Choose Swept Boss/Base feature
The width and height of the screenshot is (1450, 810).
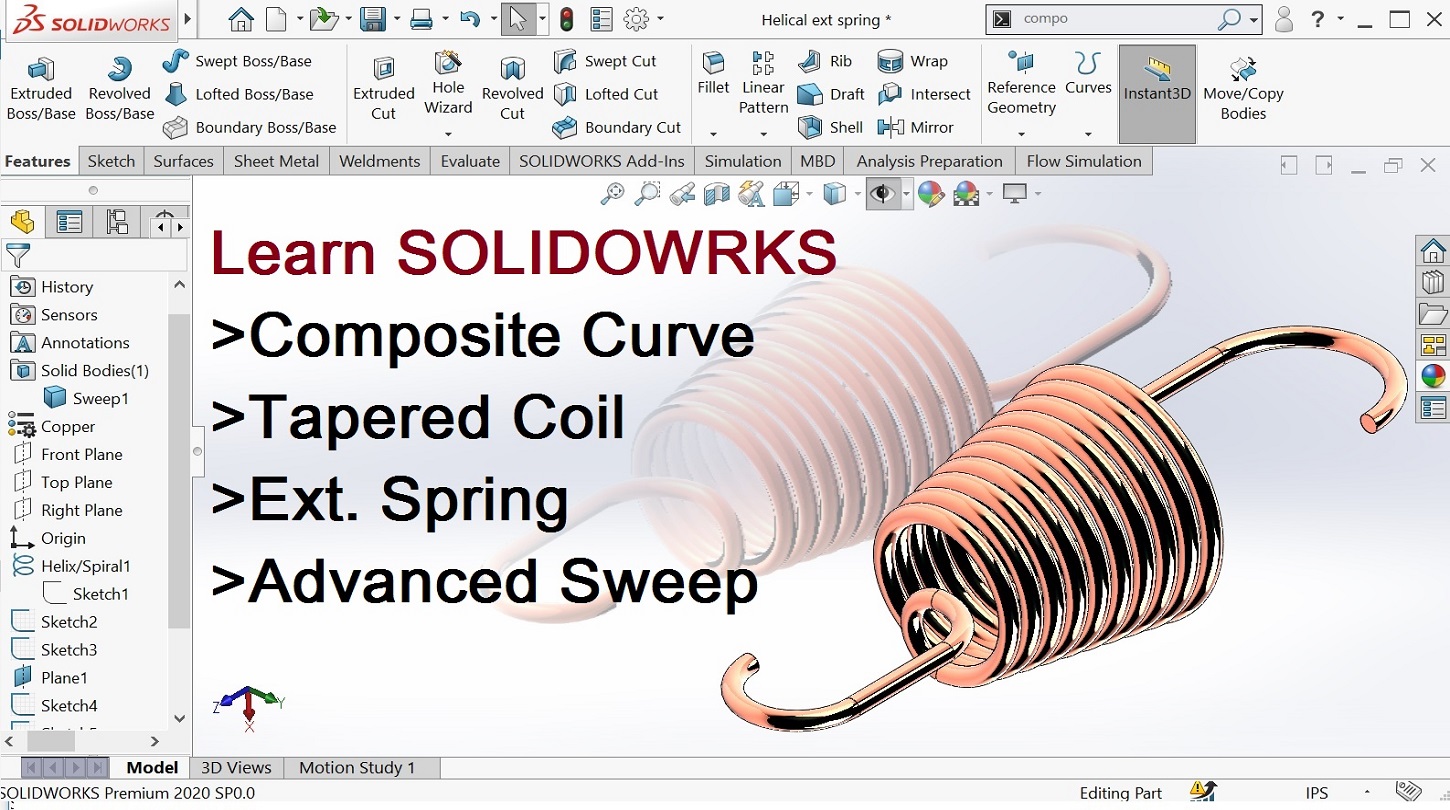[x=238, y=61]
